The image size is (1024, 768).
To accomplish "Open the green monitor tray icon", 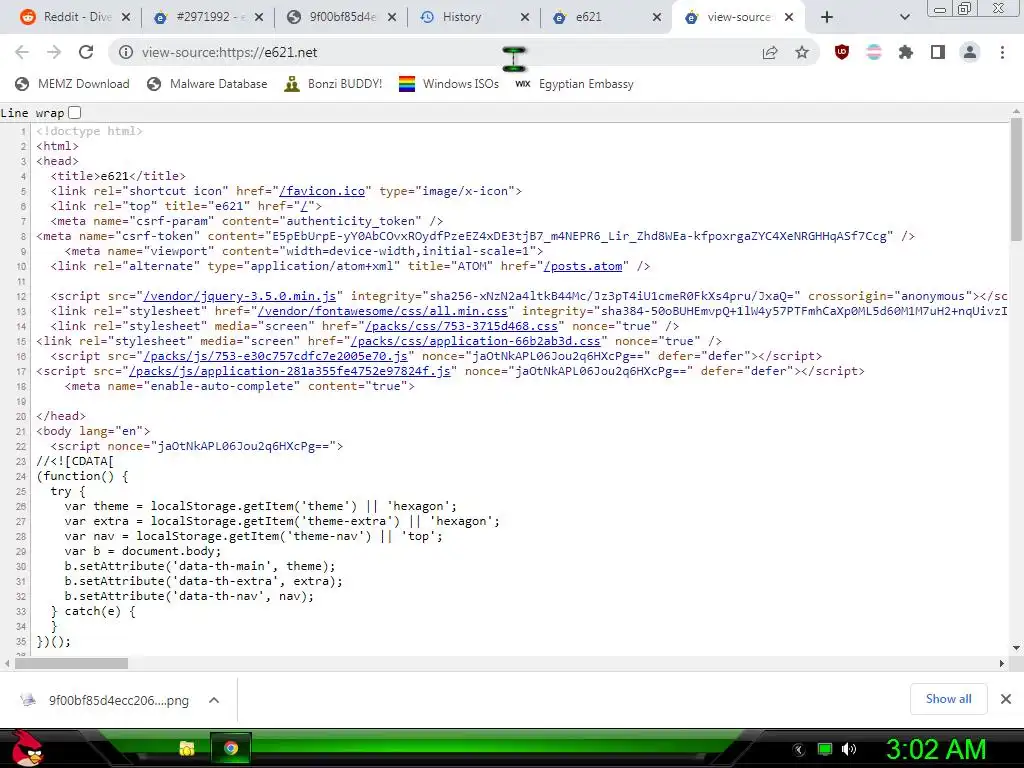I will coord(825,749).
